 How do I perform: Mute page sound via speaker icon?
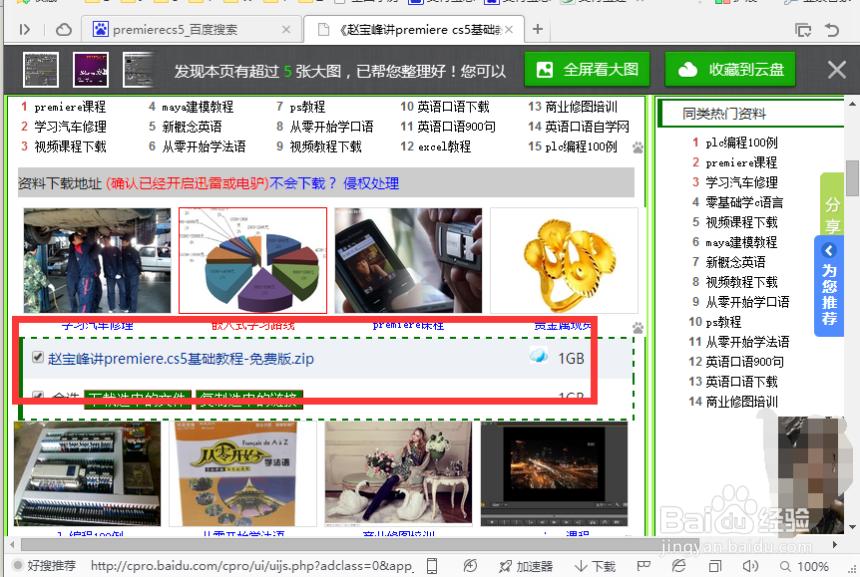click(x=750, y=565)
